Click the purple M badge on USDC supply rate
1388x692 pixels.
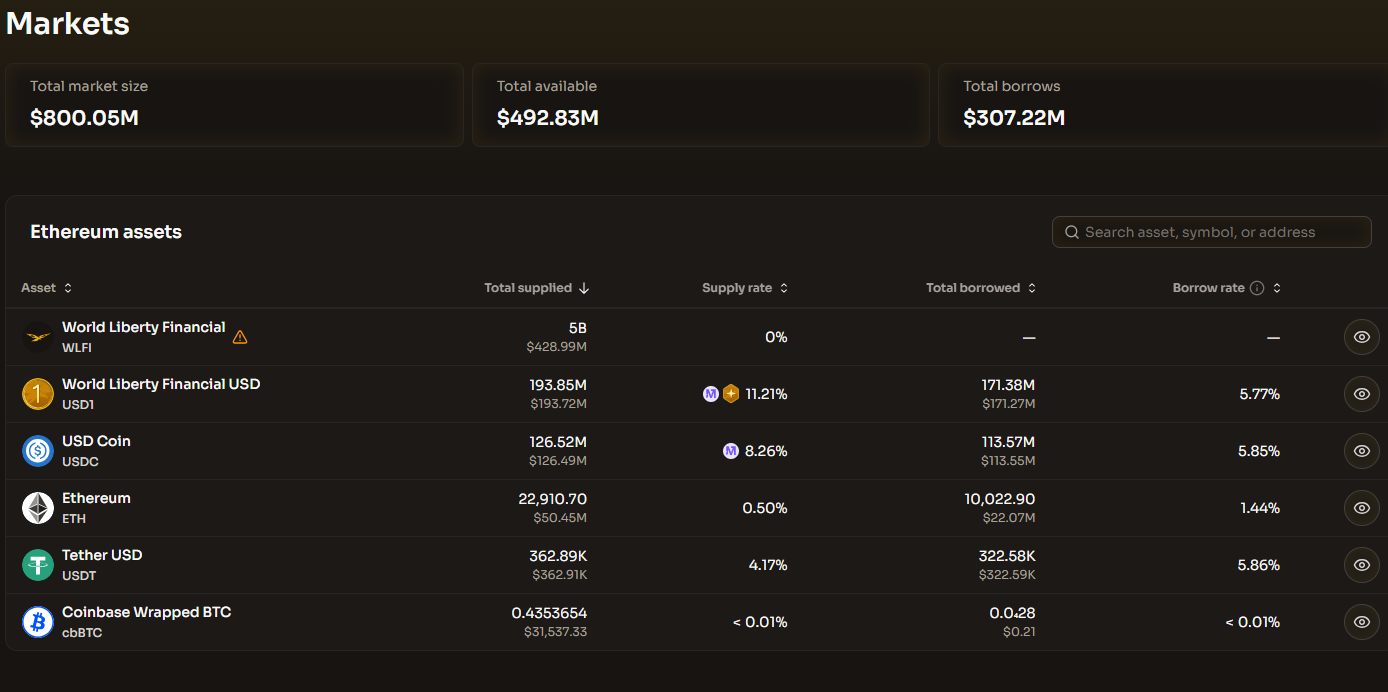pos(731,451)
